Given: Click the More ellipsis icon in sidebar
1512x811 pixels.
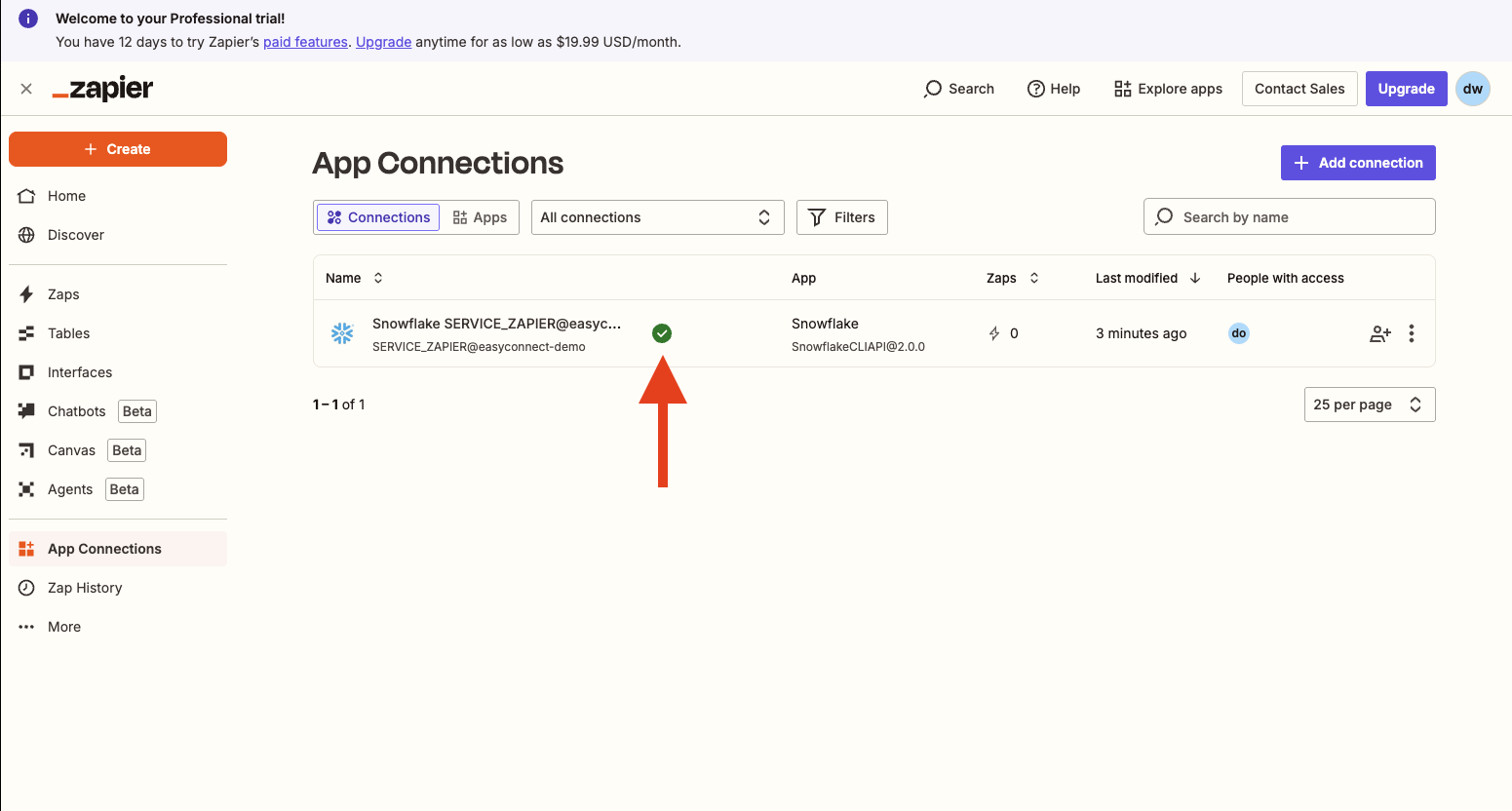Looking at the screenshot, I should (x=26, y=627).
